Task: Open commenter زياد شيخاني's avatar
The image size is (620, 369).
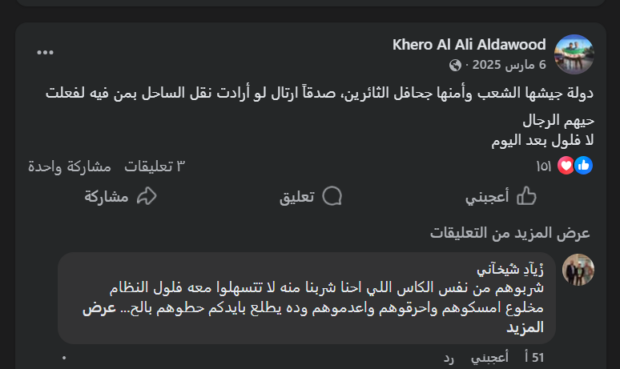Action: tap(578, 270)
